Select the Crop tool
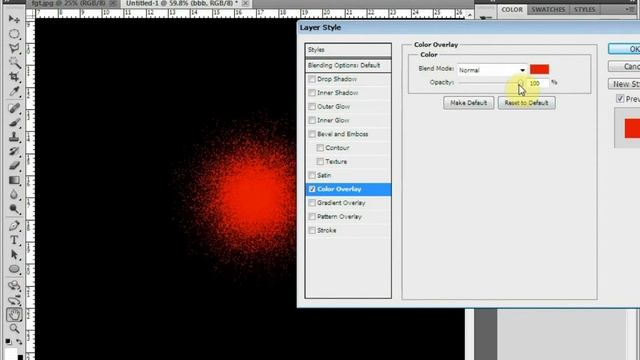This screenshot has height=360, width=640. point(14,77)
